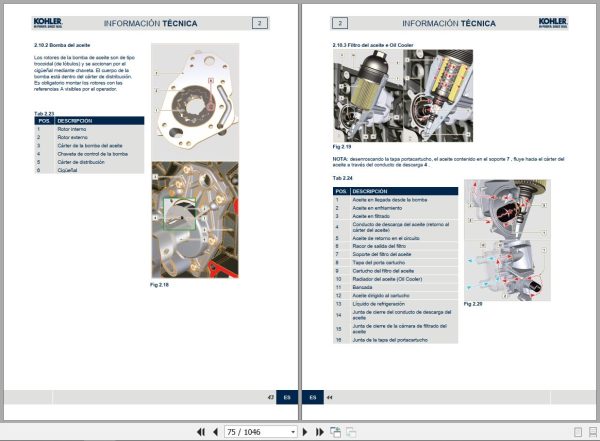Click the ES language tag on left page footer
The width and height of the screenshot is (600, 441).
click(287, 397)
